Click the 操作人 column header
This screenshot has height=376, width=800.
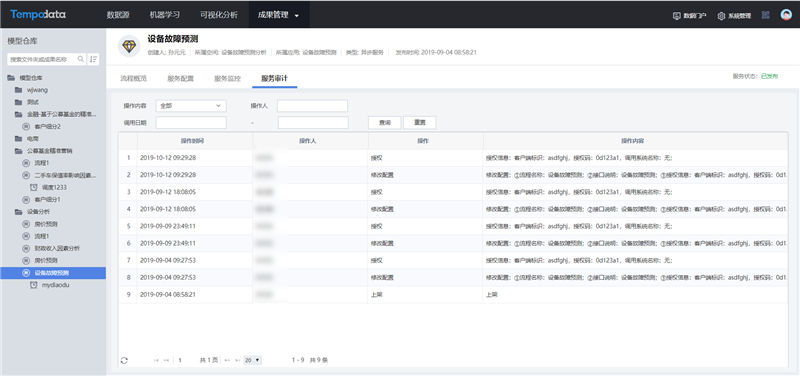311,141
